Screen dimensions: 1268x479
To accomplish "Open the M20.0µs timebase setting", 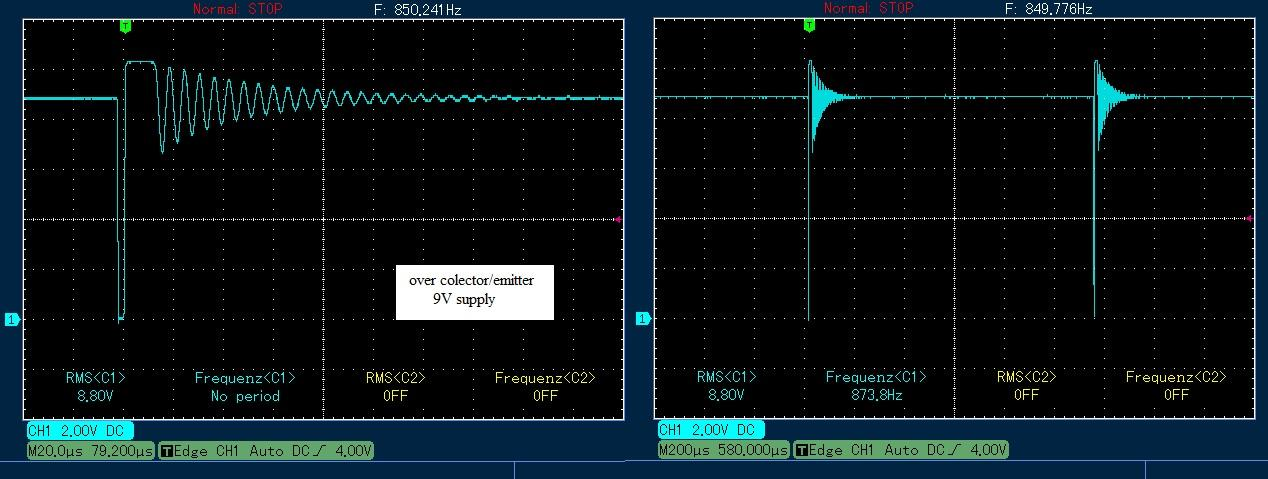I will coord(90,451).
